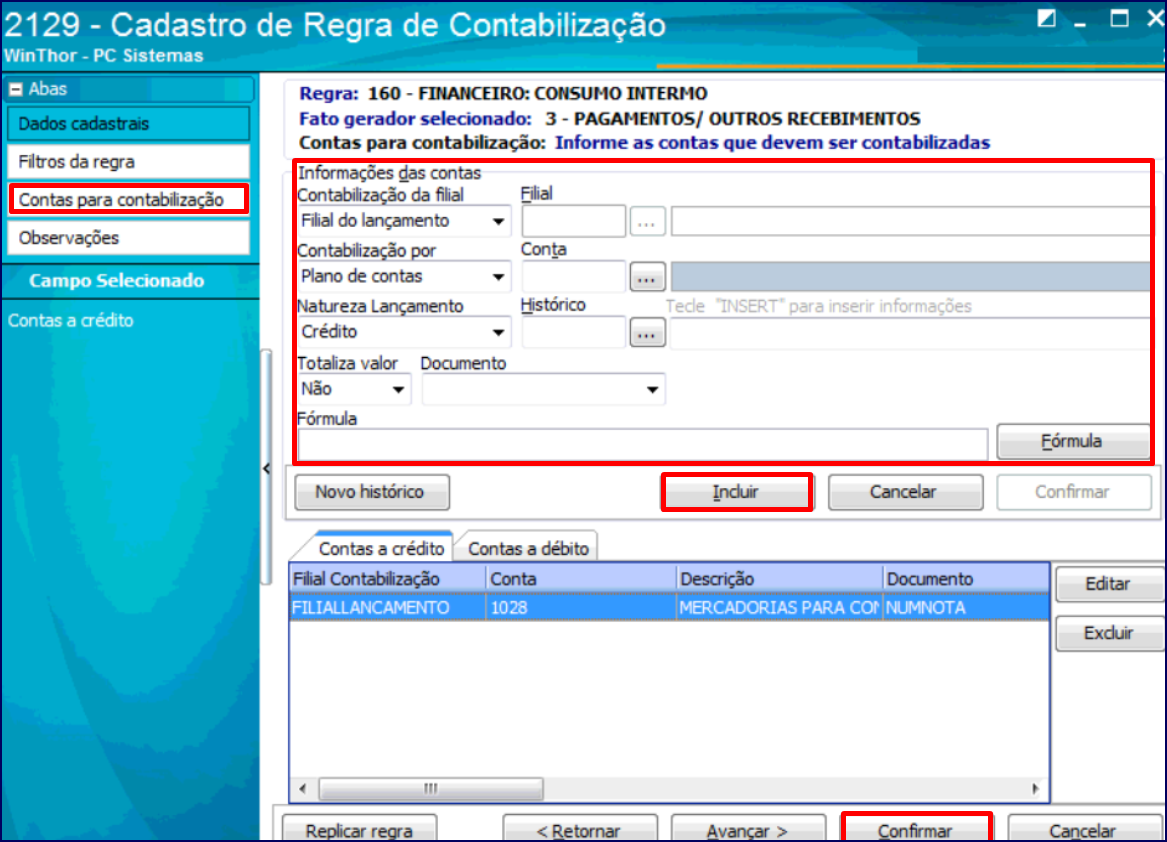This screenshot has width=1167, height=842.
Task: Switch to Contas a débito tab
Action: click(x=528, y=548)
